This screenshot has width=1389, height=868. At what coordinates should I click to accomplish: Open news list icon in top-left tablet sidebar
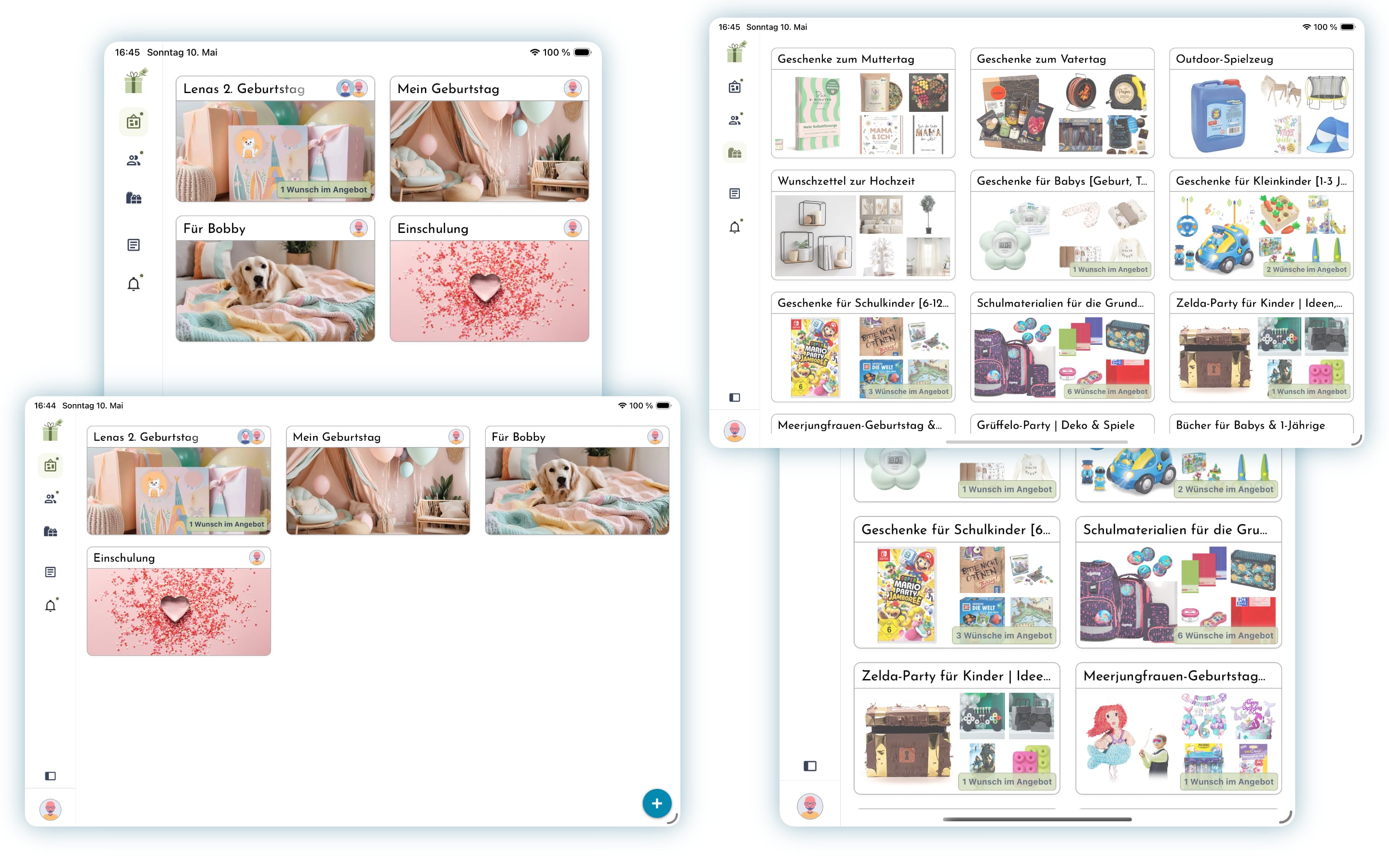[x=134, y=245]
